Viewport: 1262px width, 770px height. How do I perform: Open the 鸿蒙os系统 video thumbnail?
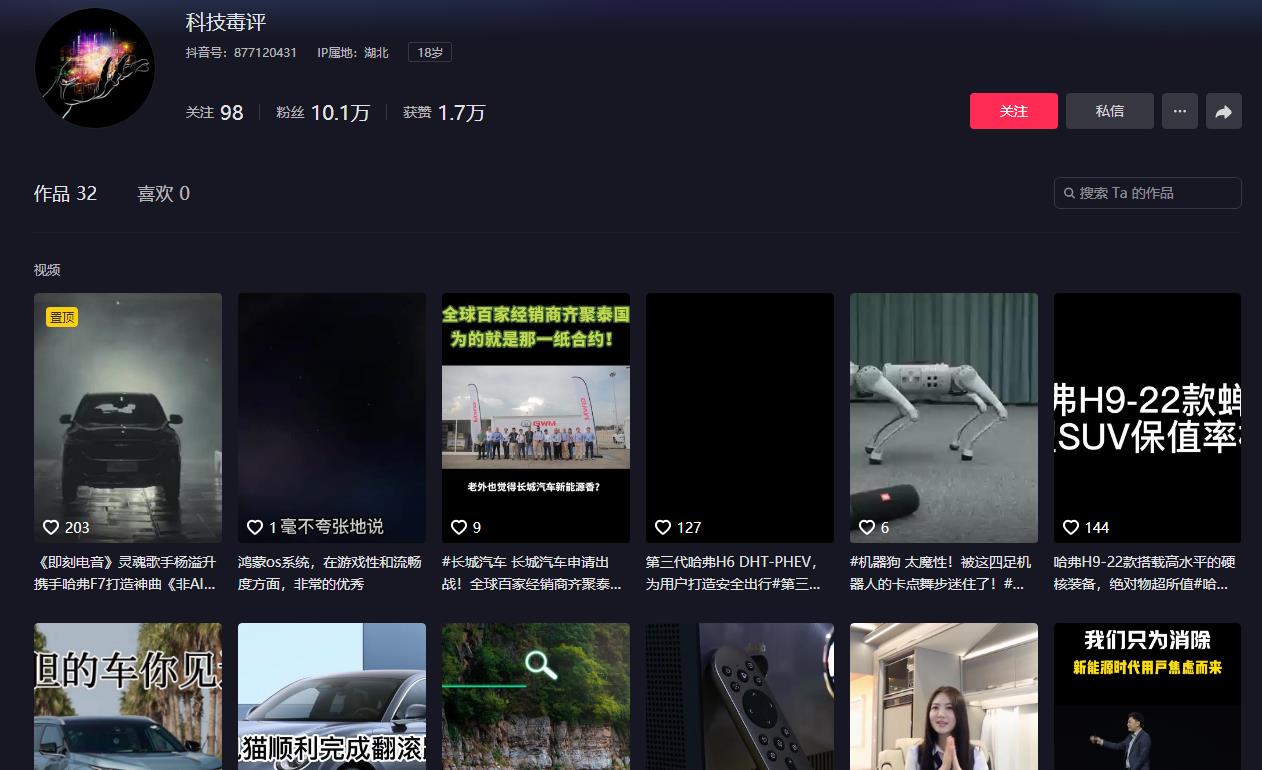[x=332, y=418]
